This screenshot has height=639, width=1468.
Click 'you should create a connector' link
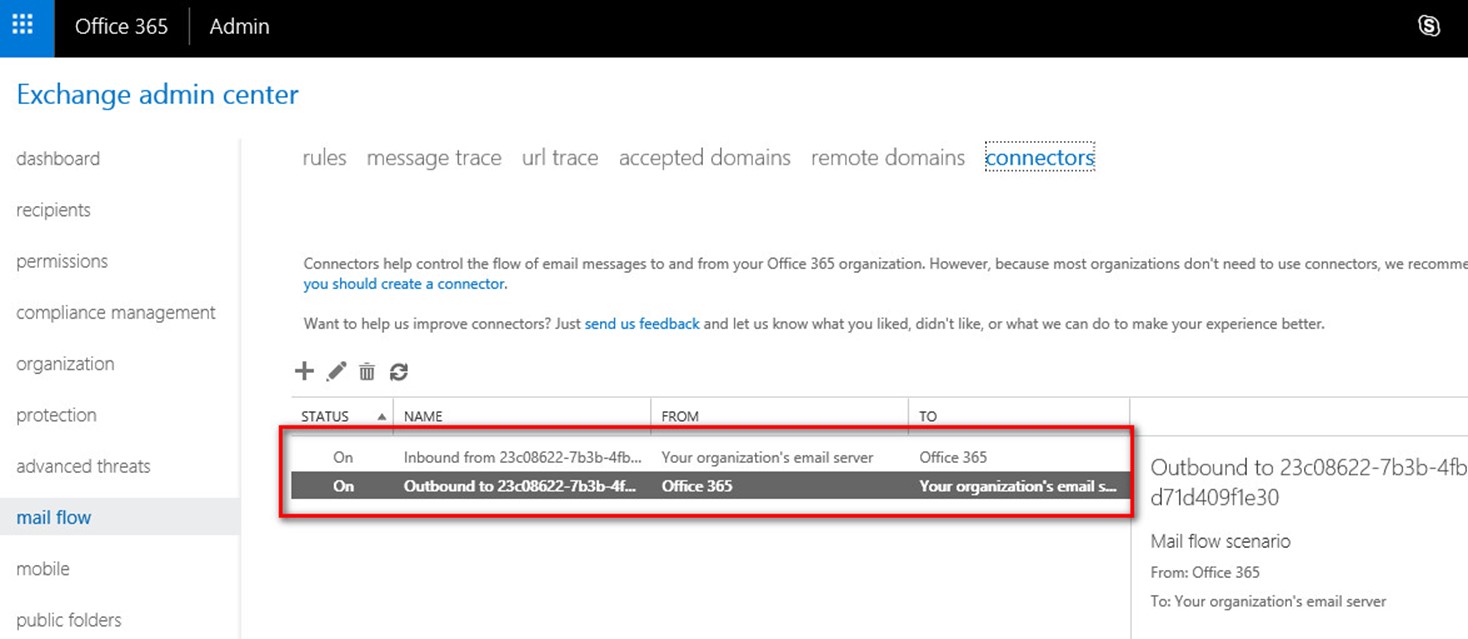[x=404, y=284]
